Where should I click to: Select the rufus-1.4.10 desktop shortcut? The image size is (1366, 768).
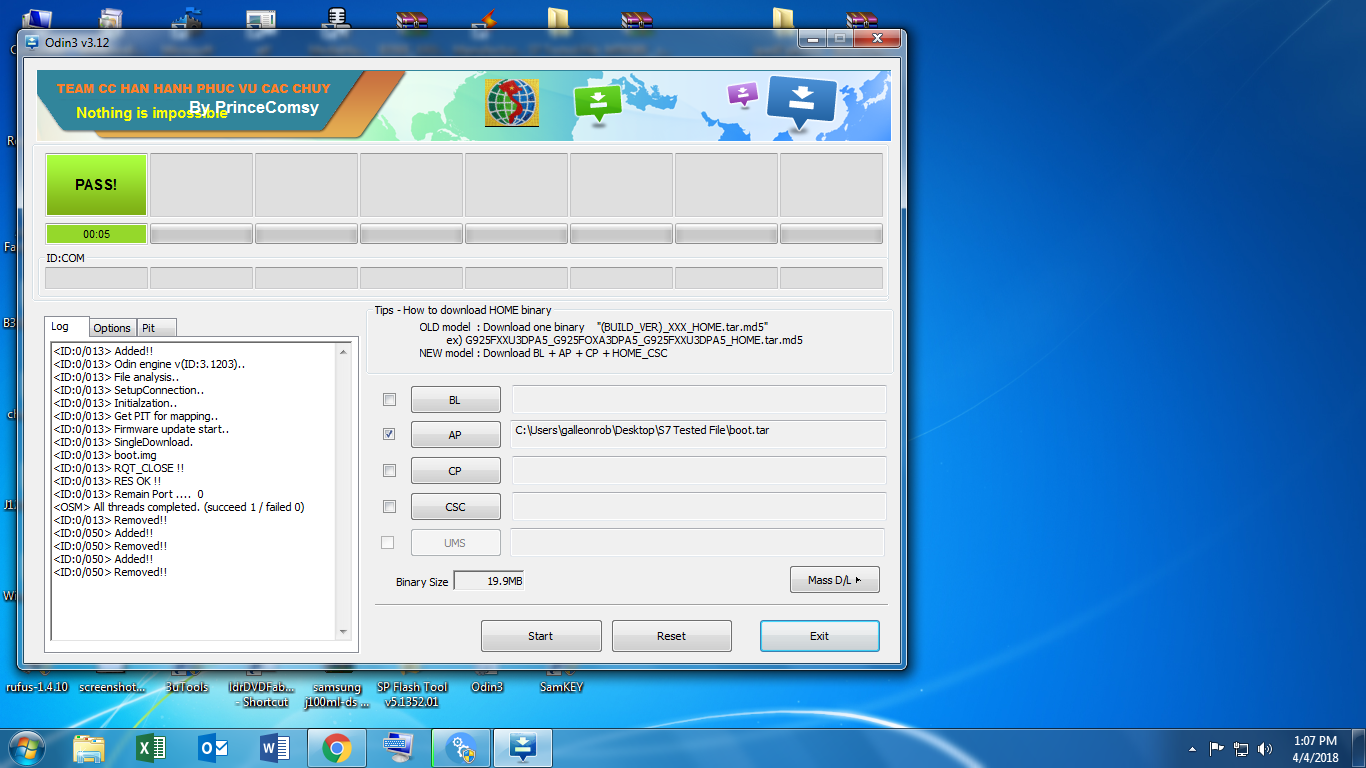click(x=37, y=687)
